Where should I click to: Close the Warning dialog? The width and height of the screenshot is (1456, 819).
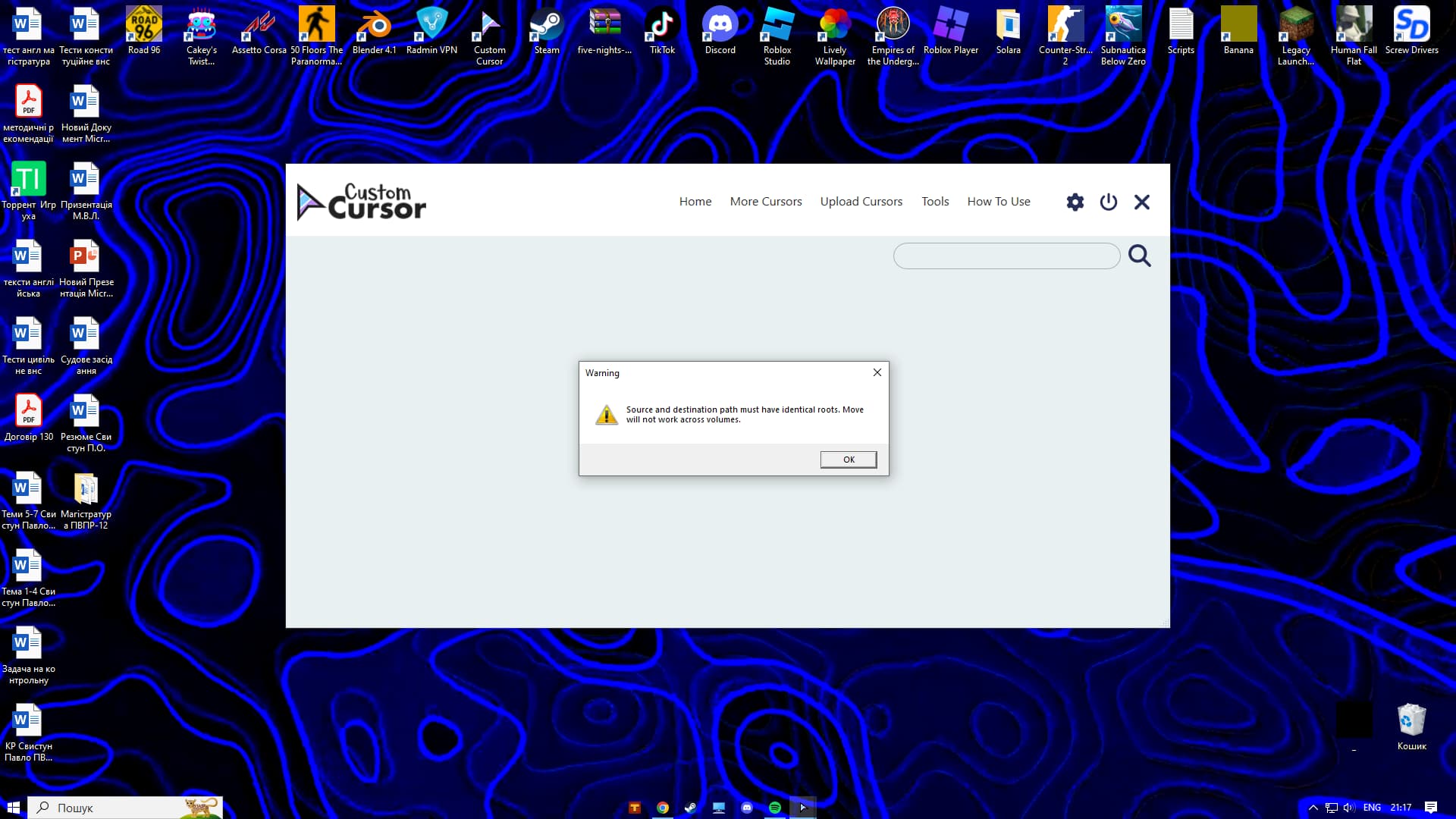coord(877,372)
